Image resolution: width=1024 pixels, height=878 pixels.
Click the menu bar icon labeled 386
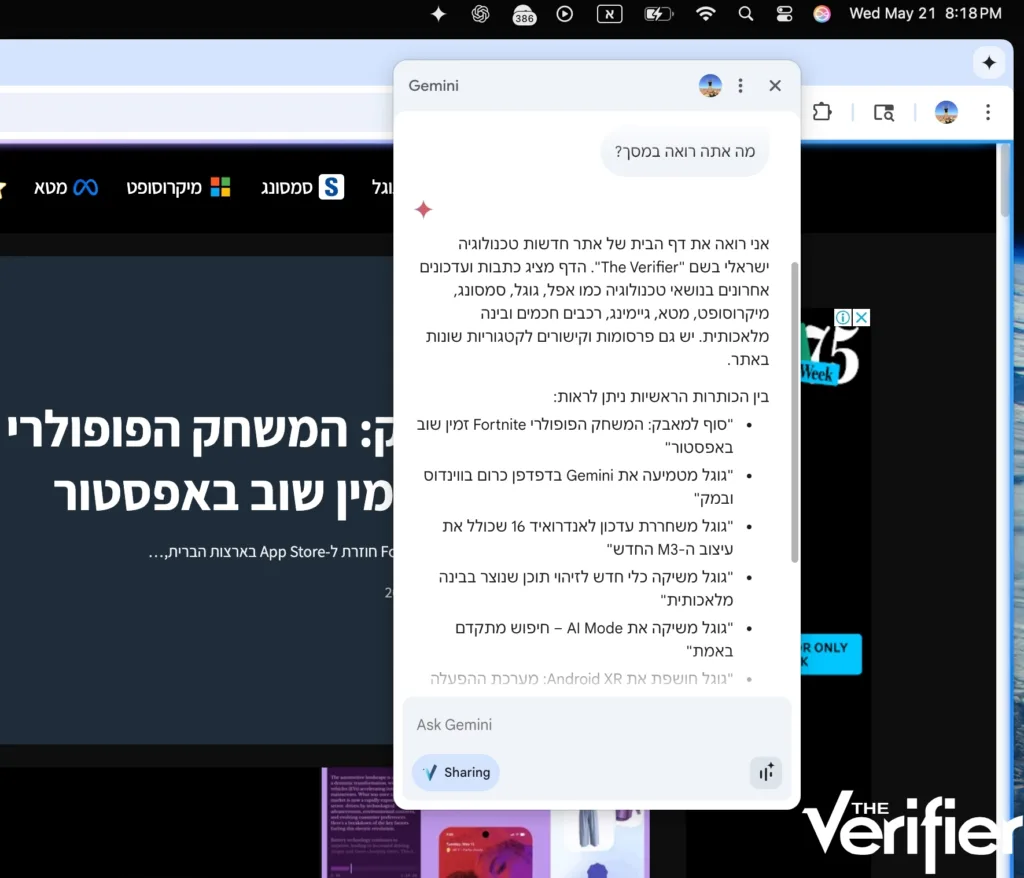(x=524, y=14)
